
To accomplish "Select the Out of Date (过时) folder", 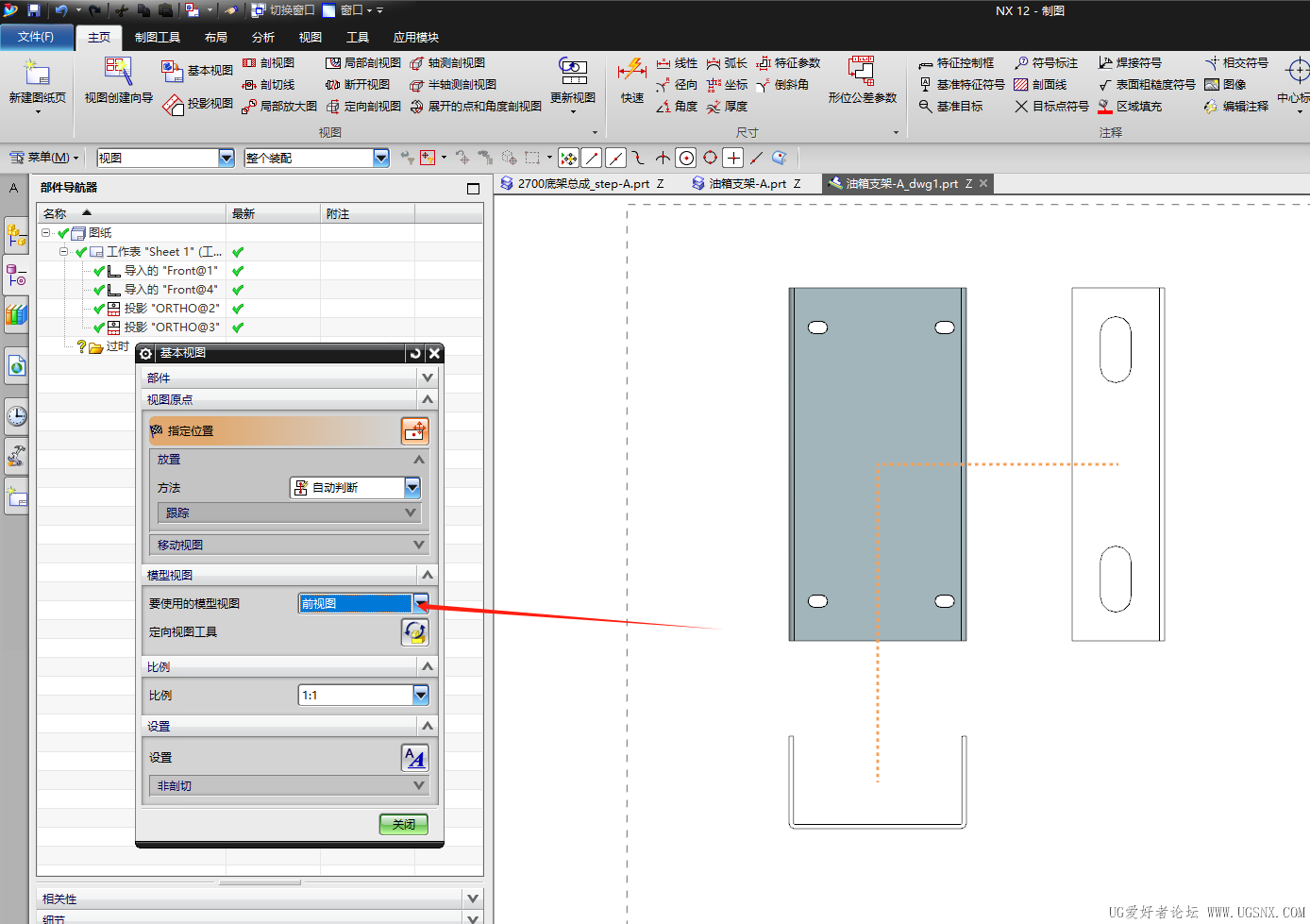I will (109, 346).
